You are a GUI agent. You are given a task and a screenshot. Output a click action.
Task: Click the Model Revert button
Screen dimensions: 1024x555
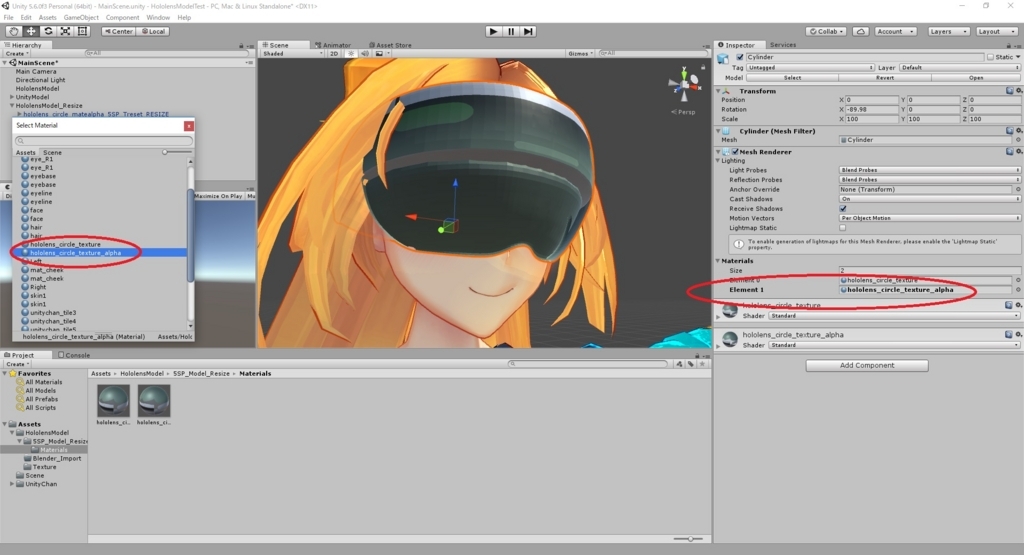click(885, 78)
